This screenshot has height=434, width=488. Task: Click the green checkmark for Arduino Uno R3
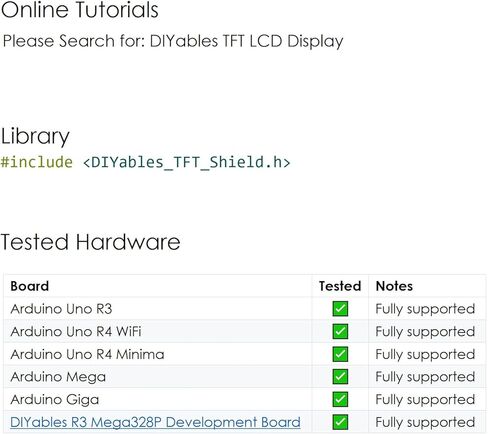coord(340,309)
